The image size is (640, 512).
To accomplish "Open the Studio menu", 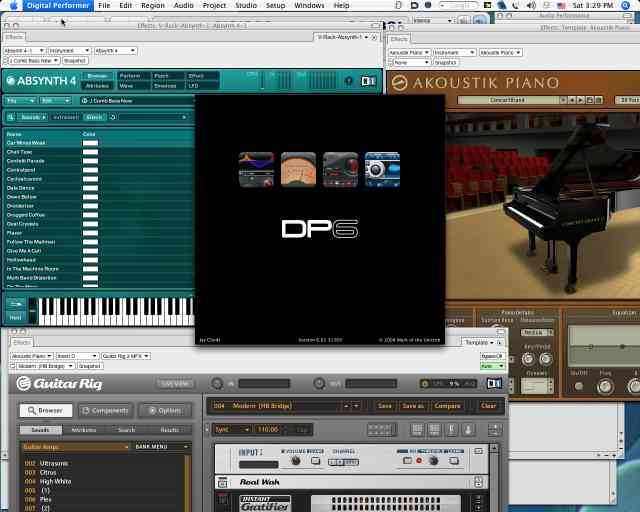I will pyautogui.click(x=246, y=5).
